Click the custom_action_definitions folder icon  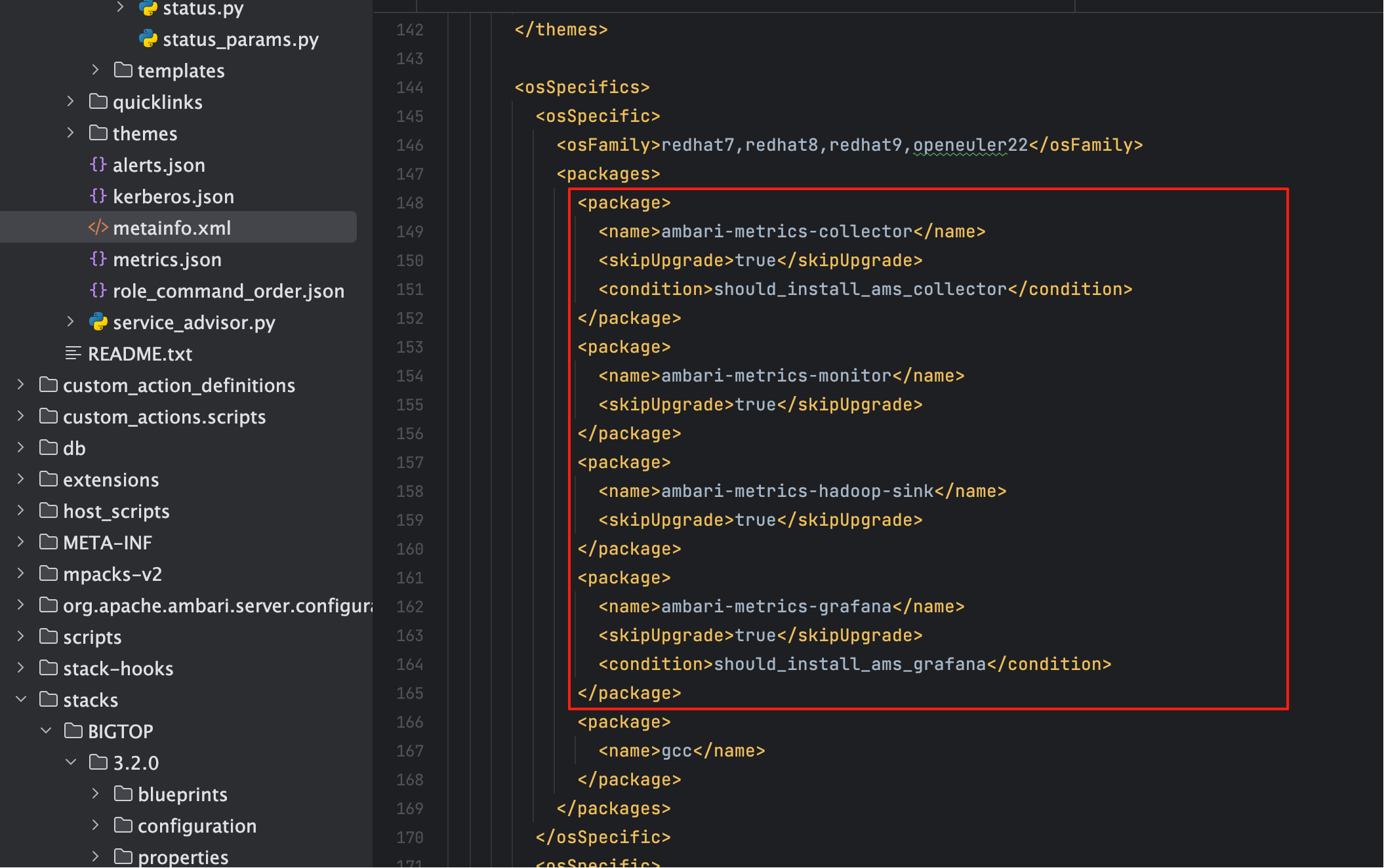click(49, 385)
